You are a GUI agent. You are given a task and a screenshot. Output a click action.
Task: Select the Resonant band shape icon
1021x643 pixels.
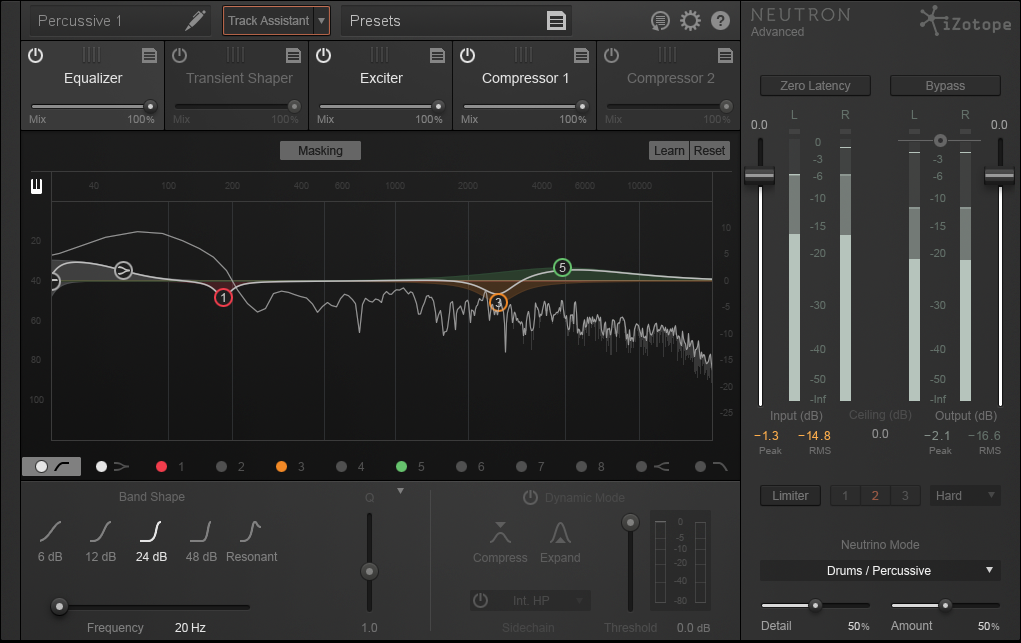251,532
